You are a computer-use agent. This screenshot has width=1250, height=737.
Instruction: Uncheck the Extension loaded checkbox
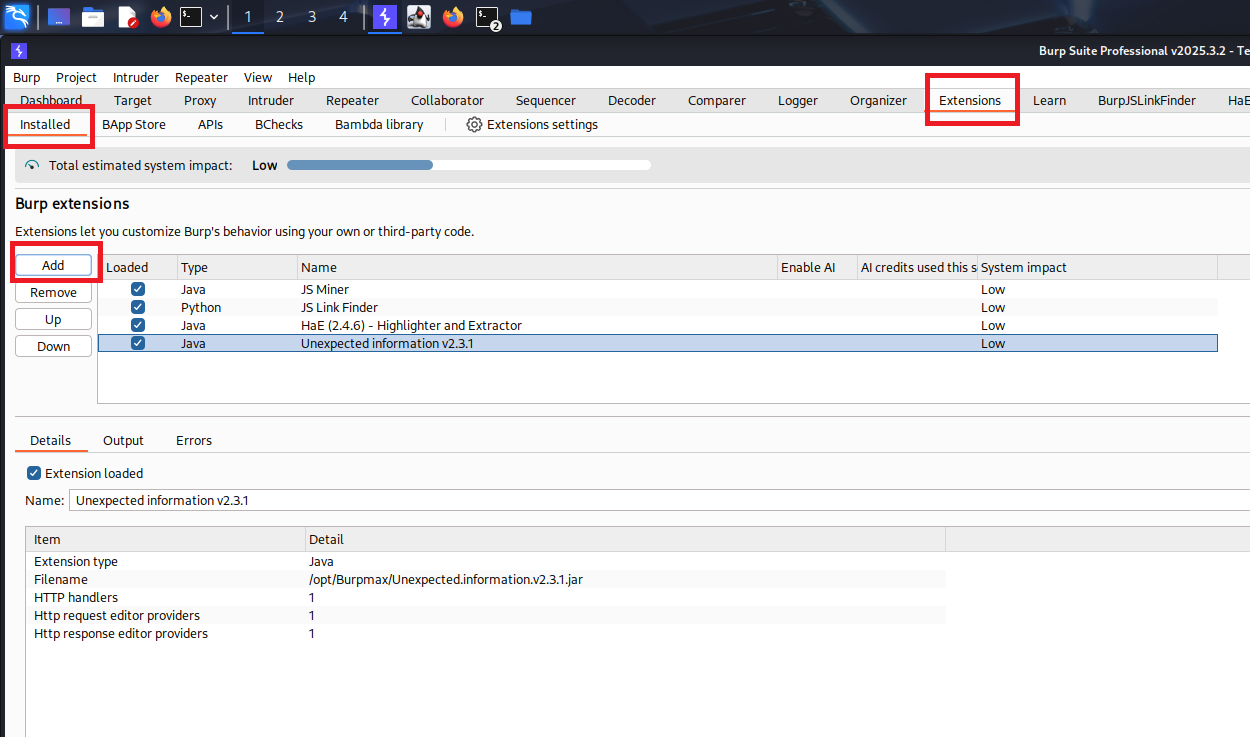[34, 474]
